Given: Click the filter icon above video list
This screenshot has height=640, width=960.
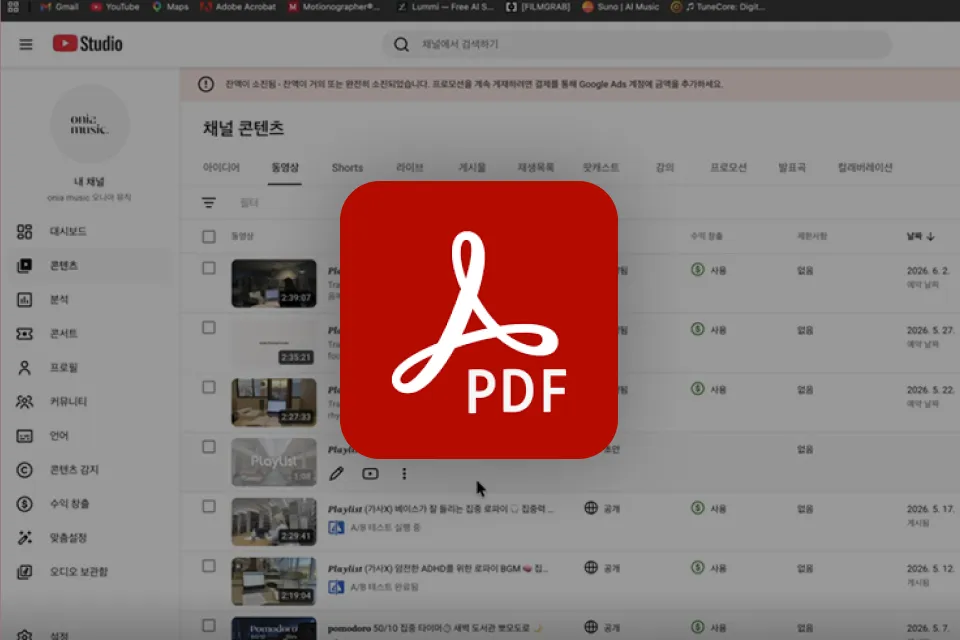Looking at the screenshot, I should coord(209,203).
